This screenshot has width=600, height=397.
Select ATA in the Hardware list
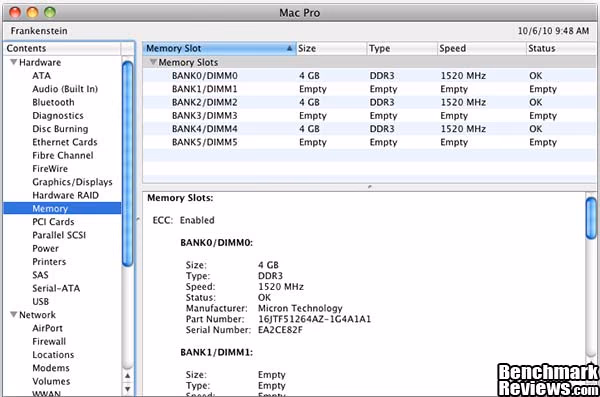click(x=41, y=76)
